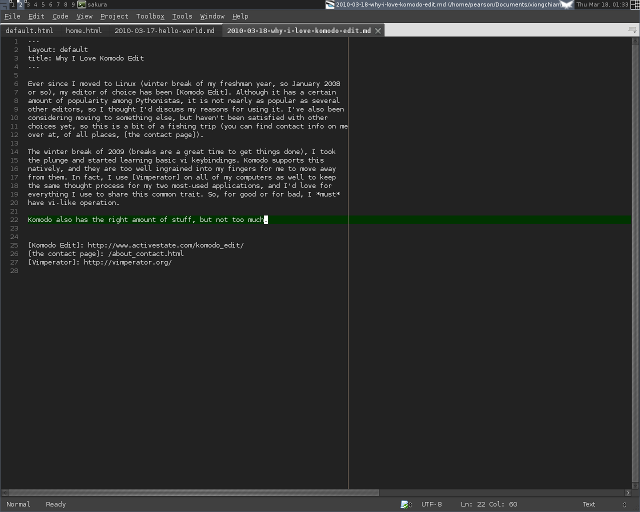
Task: Open the Help menu
Action: click(240, 16)
